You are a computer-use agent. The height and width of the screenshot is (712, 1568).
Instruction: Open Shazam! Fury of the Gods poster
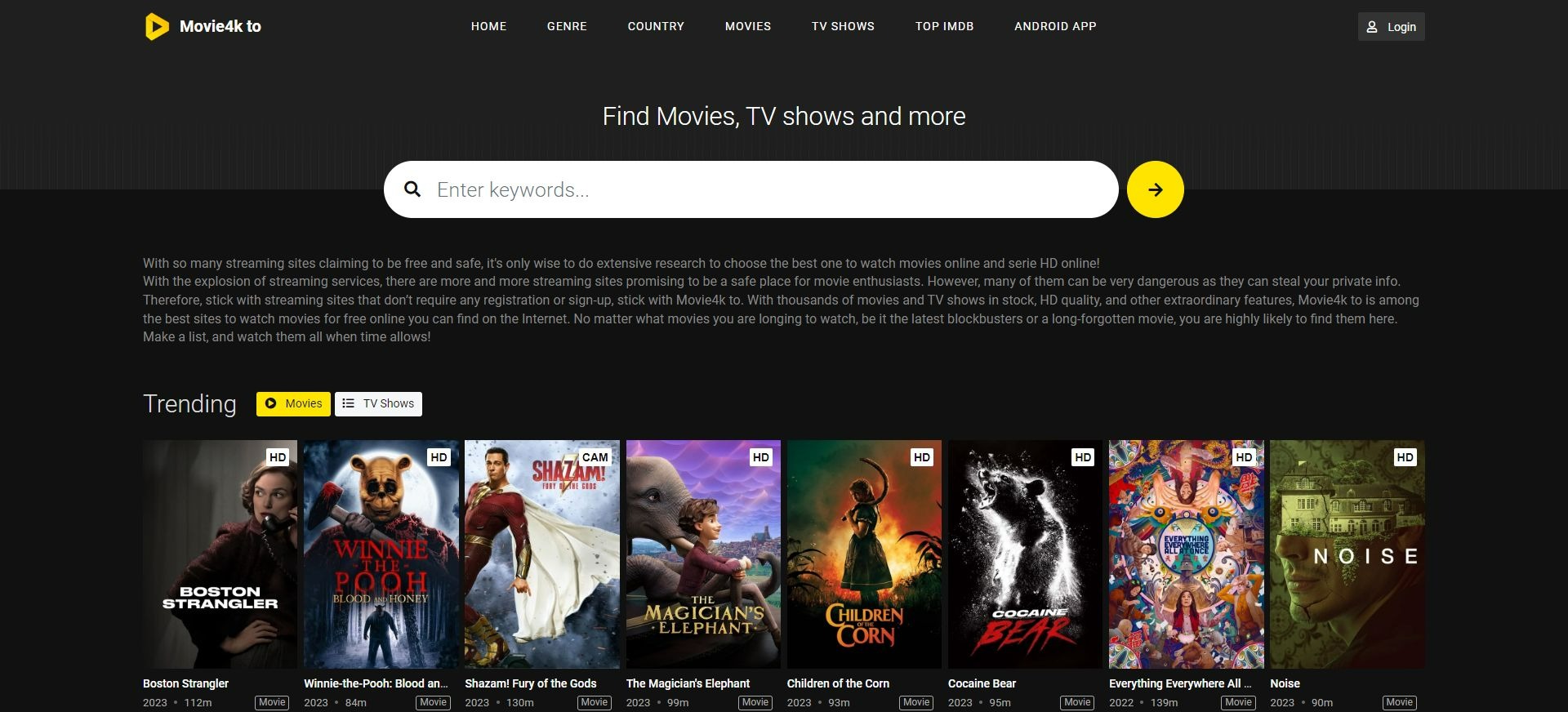542,554
